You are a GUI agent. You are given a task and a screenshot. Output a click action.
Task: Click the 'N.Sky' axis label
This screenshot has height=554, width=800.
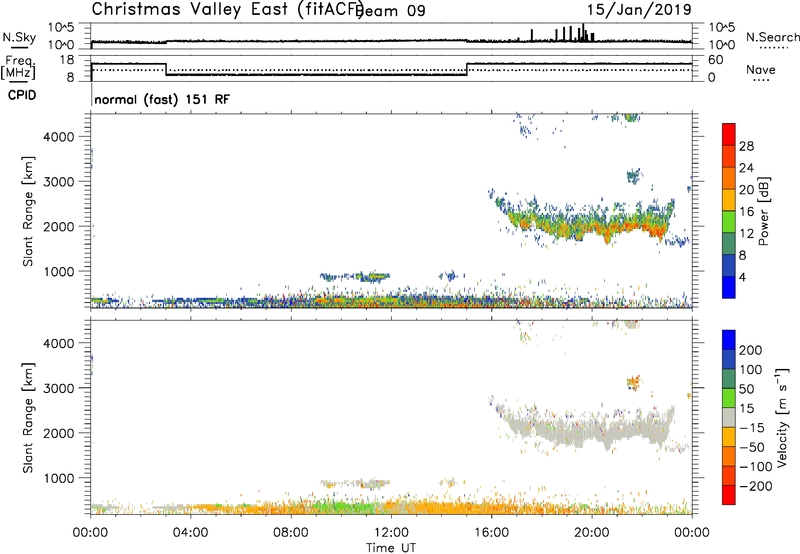(19, 37)
